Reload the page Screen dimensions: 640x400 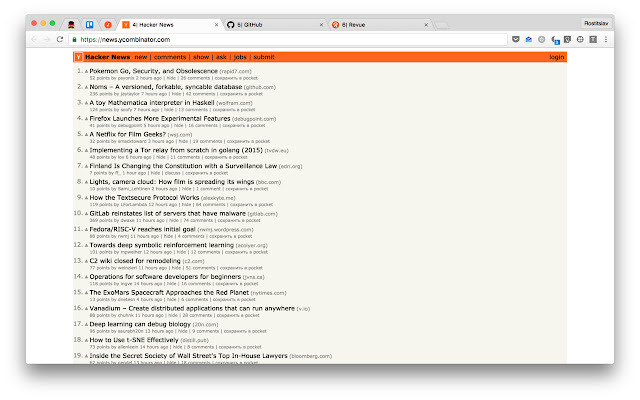tap(60, 39)
